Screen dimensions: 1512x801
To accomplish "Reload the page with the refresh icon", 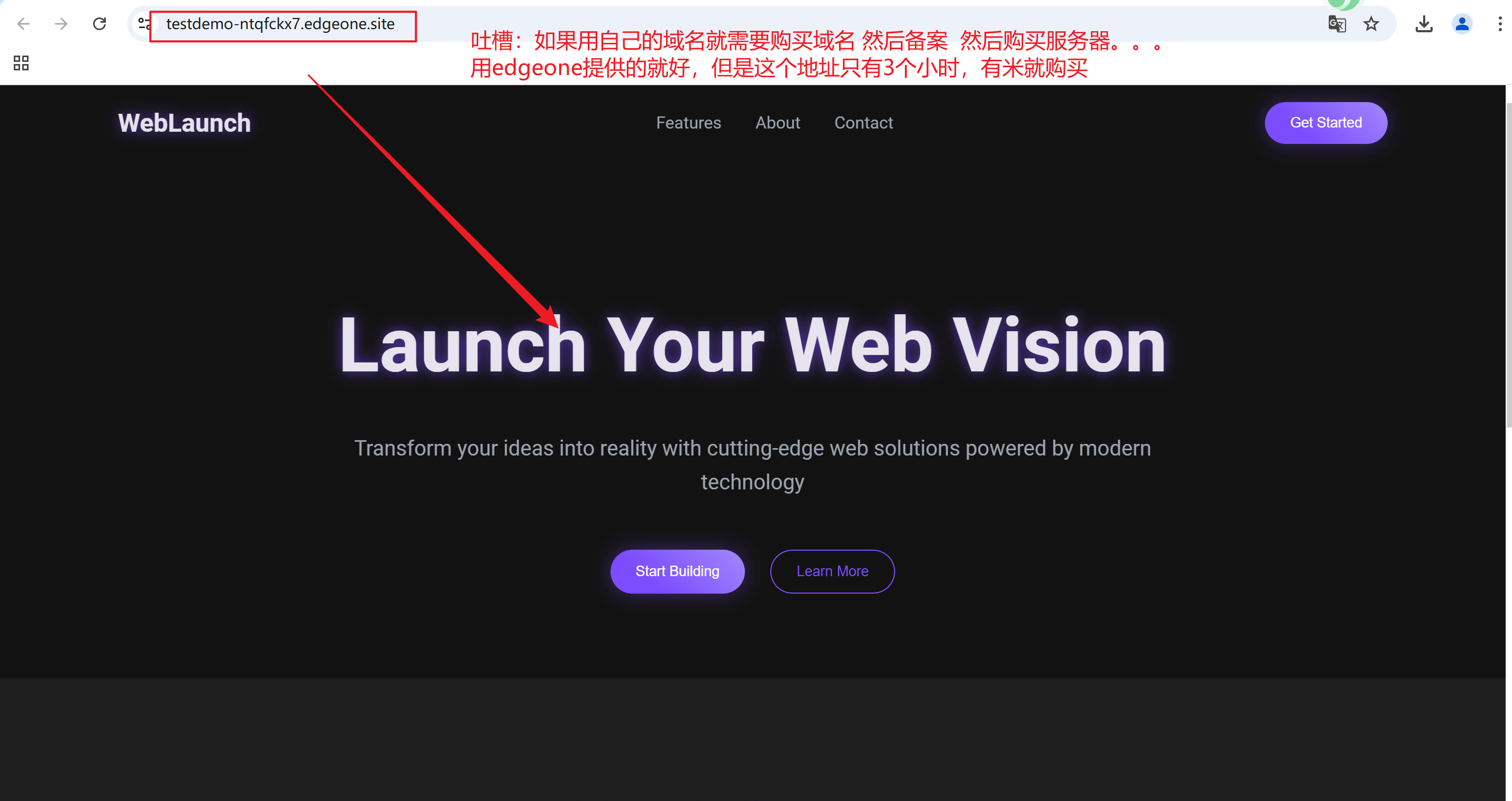I will (100, 24).
